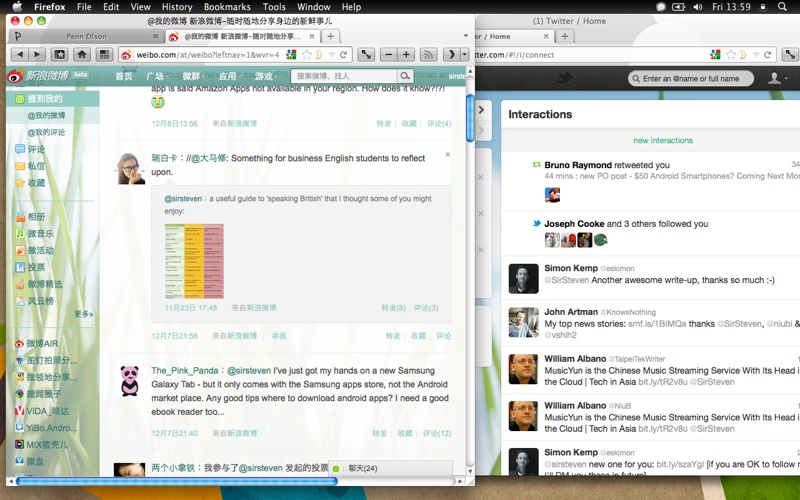Click the volume icon in menu bar
The height and width of the screenshot is (500, 800).
(697, 7)
